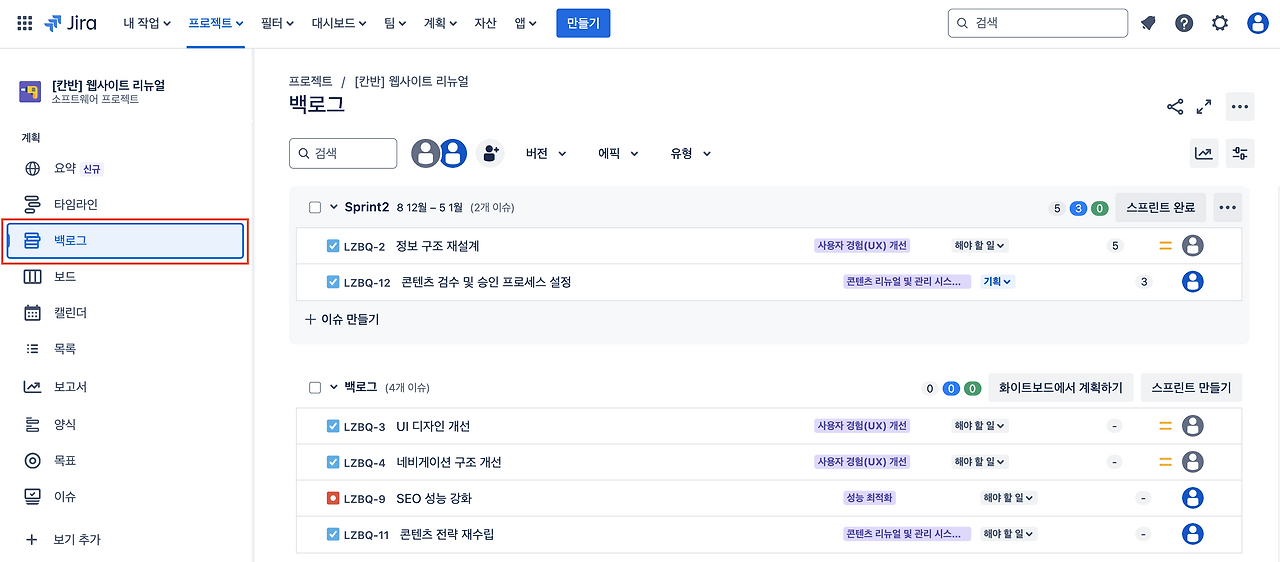Open Sprint2 more actions menu
The width and height of the screenshot is (1280, 562).
tap(1228, 207)
